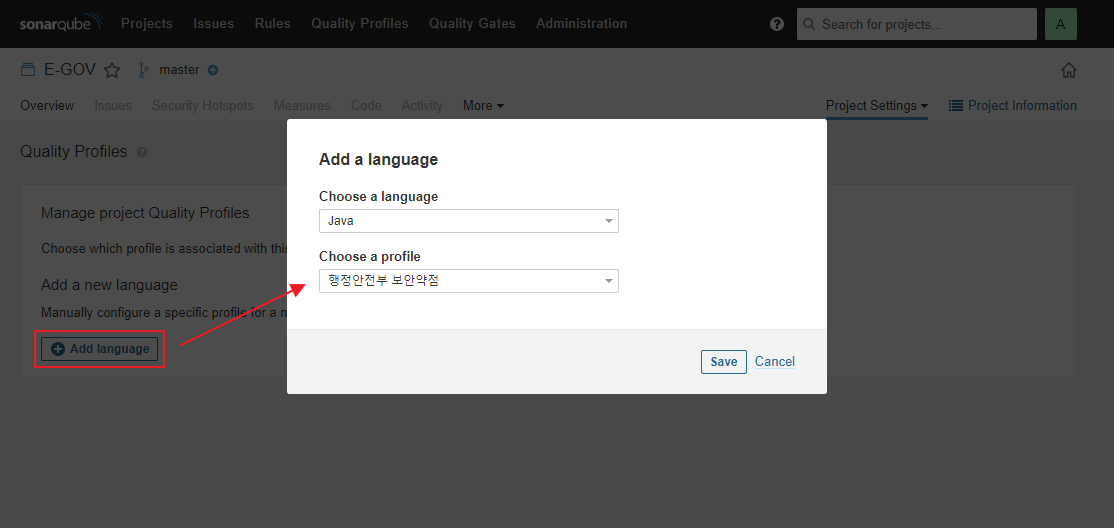Click the Quality Profiles help icon
This screenshot has width=1114, height=528.
141,152
